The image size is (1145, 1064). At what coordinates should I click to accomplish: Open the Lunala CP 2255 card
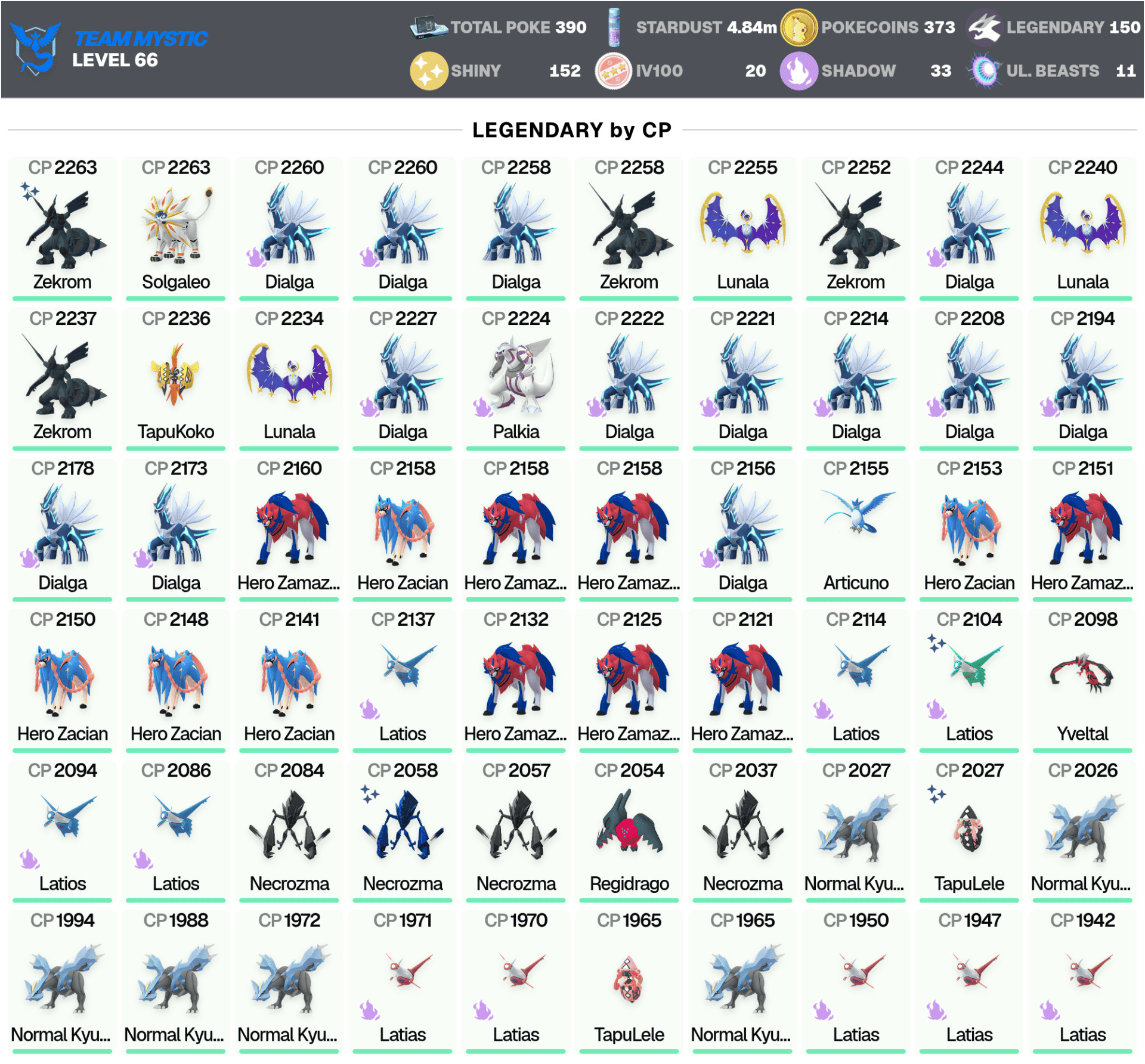tap(742, 228)
